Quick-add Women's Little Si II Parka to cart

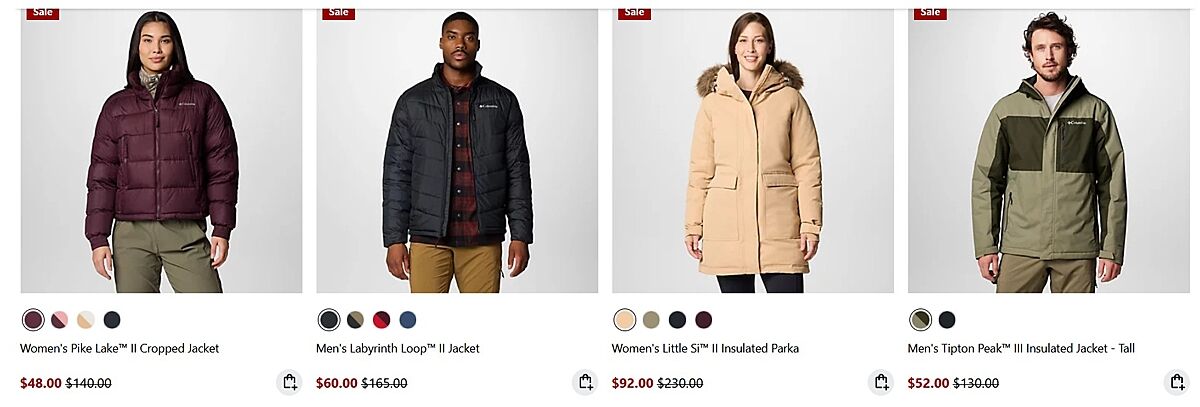coord(881,382)
